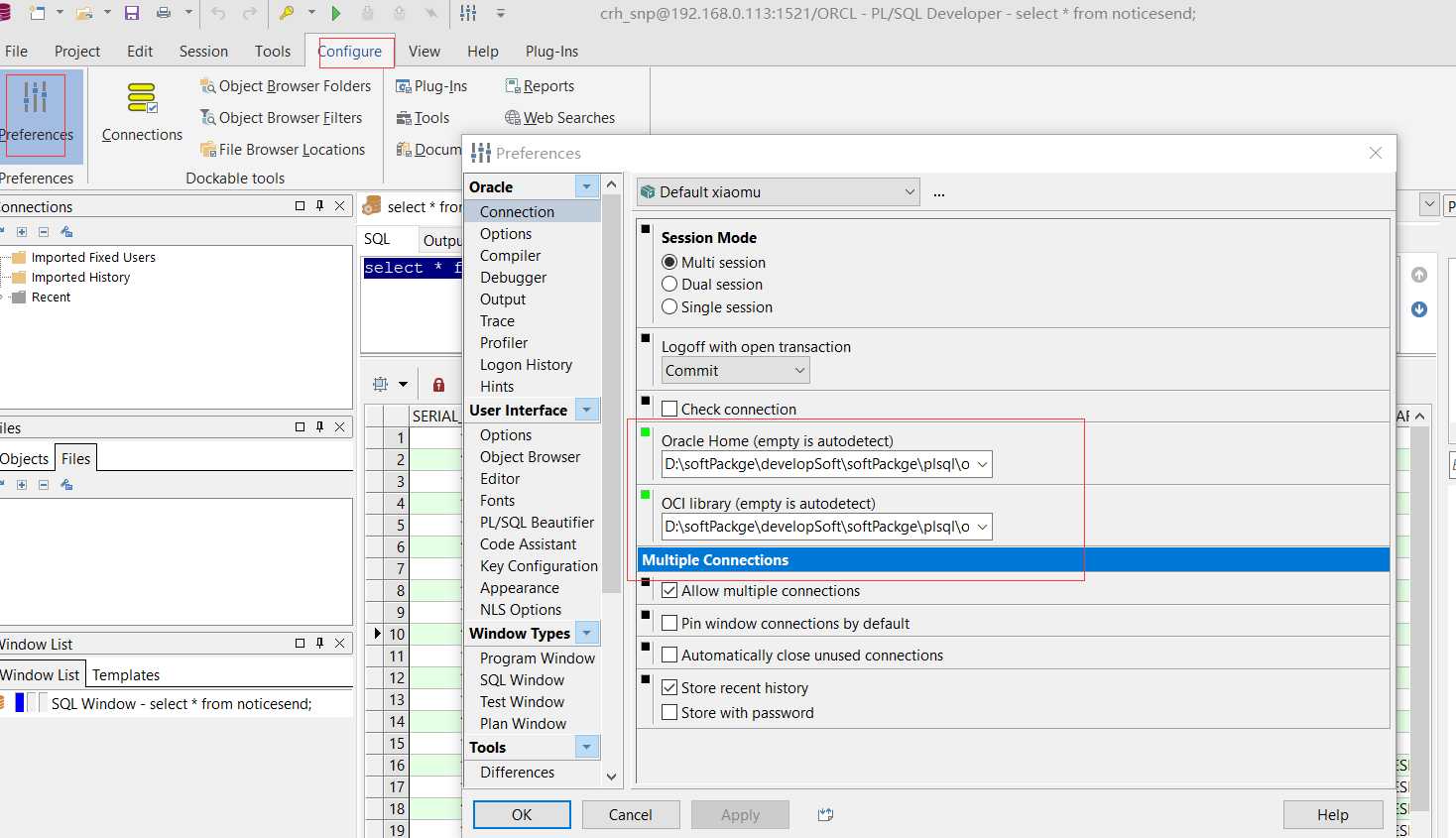Screen dimensions: 1456x838
Task: Open Plug-Ins configuration in ribbon
Action: pyautogui.click(x=431, y=86)
